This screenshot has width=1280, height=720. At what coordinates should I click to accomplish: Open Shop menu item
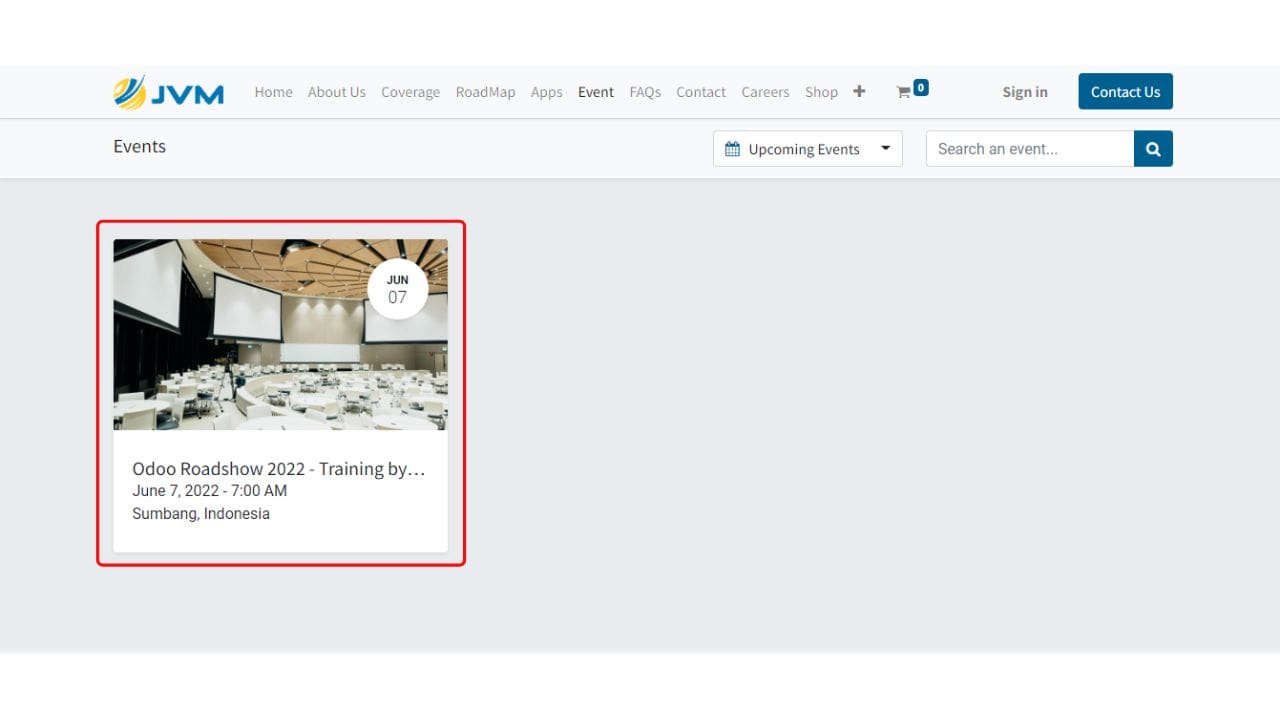click(821, 92)
